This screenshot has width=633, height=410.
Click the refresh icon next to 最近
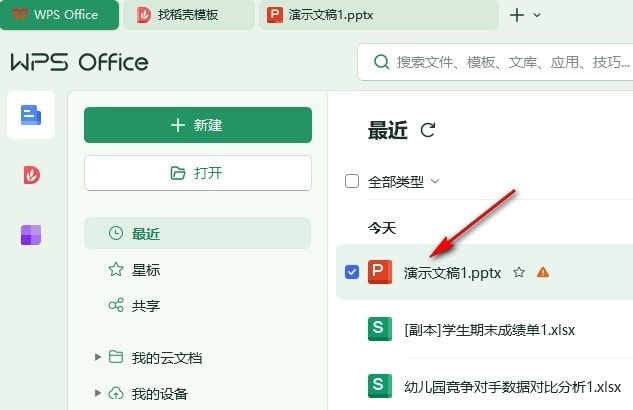[428, 130]
